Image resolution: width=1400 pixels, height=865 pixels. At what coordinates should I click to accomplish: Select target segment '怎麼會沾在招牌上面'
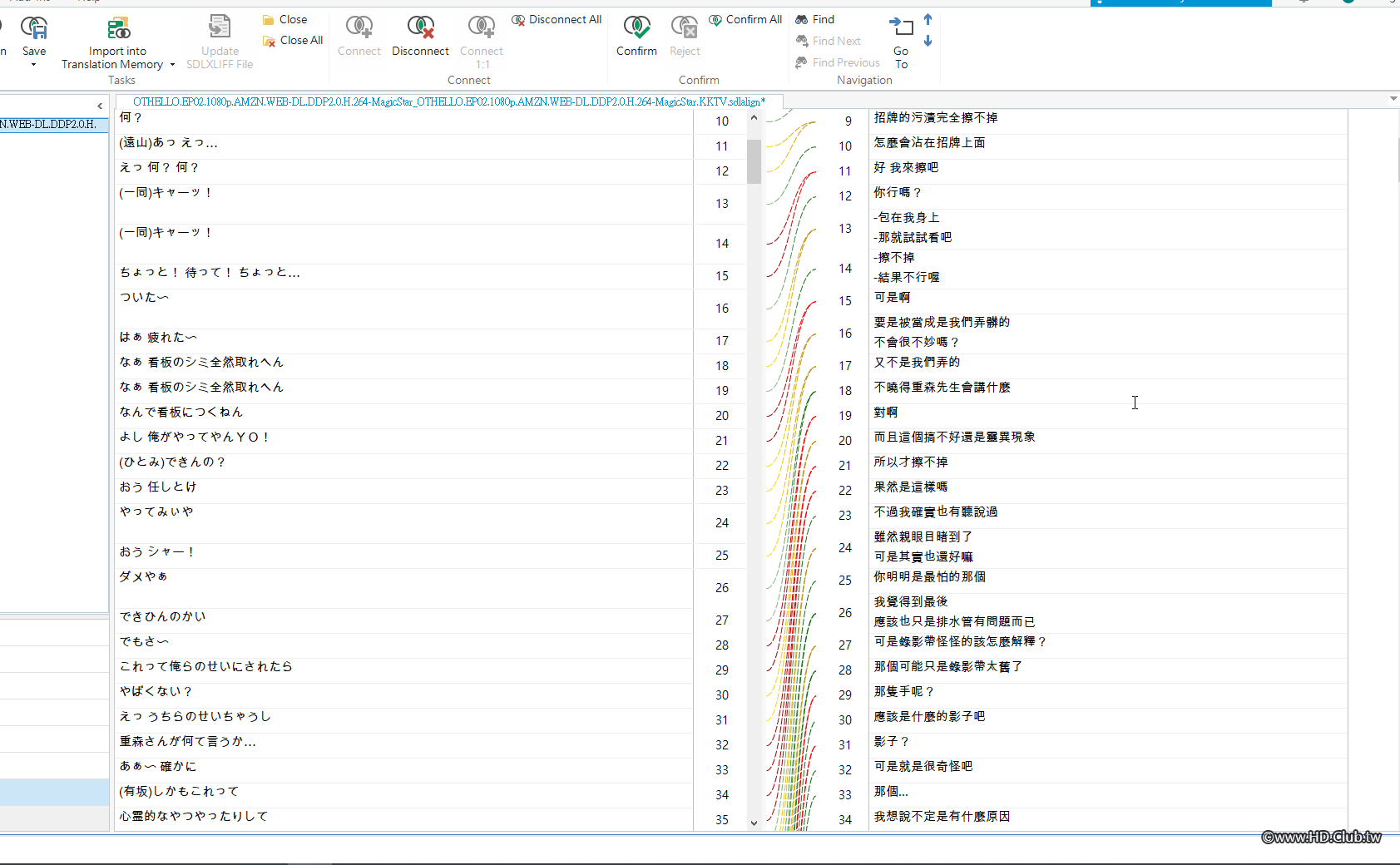point(1108,146)
